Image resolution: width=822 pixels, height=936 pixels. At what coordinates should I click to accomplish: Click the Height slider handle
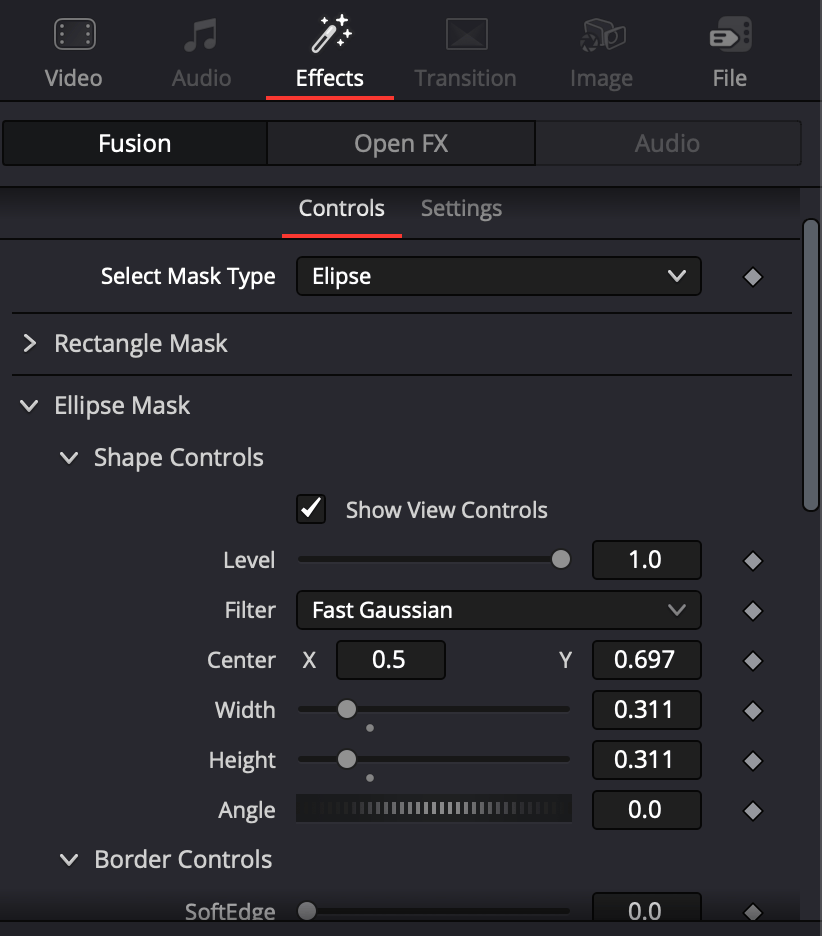pyautogui.click(x=347, y=759)
